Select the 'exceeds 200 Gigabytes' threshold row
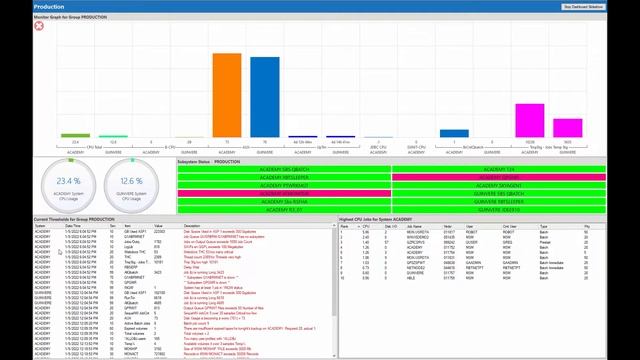 pyautogui.click(x=183, y=231)
